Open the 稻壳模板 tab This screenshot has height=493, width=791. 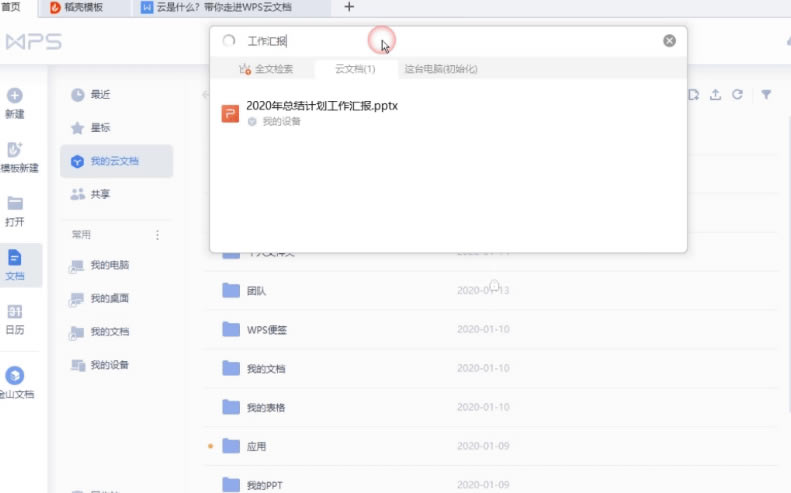(x=85, y=7)
